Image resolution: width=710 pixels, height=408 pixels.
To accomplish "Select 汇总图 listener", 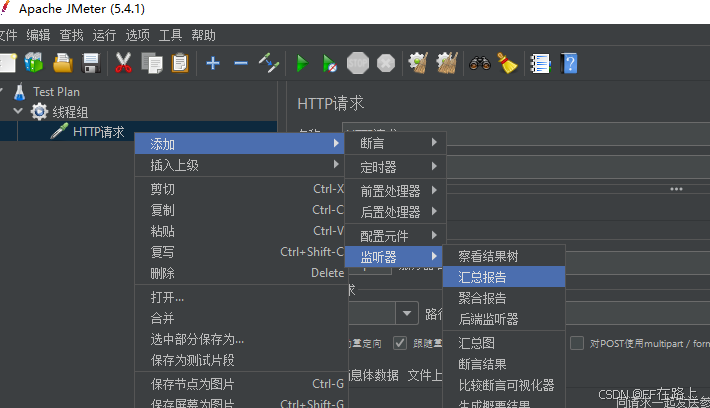I will pos(504,343).
